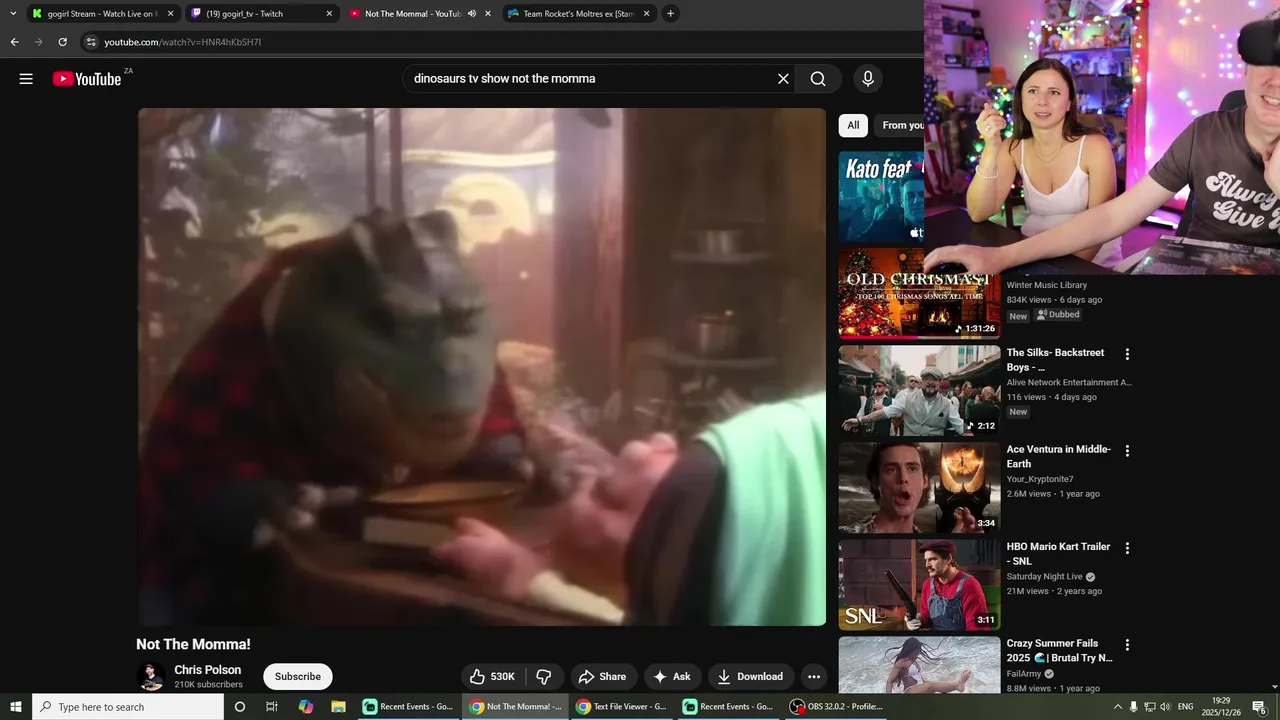The height and width of the screenshot is (720, 1280).
Task: Open Saturday Night Live channel link
Action: tap(1044, 577)
